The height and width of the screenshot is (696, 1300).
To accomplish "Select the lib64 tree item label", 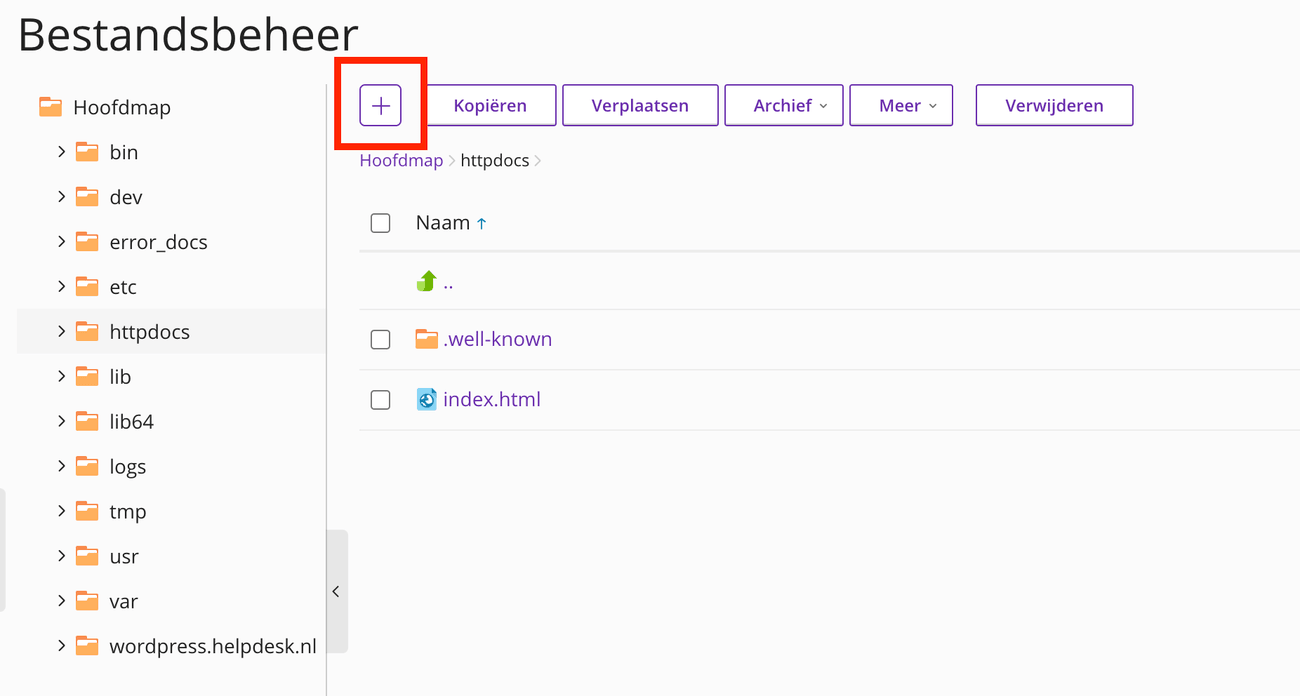I will pyautogui.click(x=132, y=422).
